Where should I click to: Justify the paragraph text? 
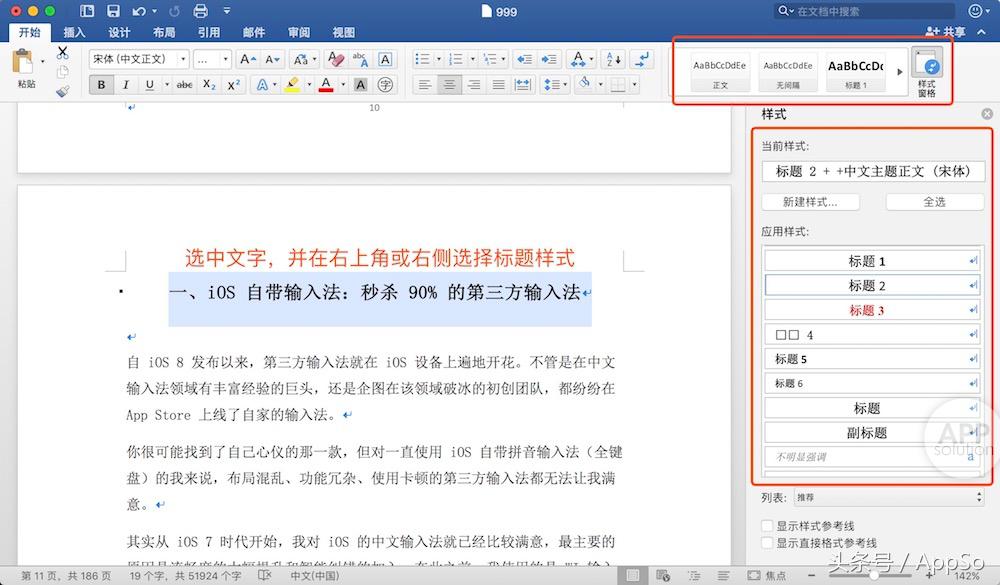point(498,84)
